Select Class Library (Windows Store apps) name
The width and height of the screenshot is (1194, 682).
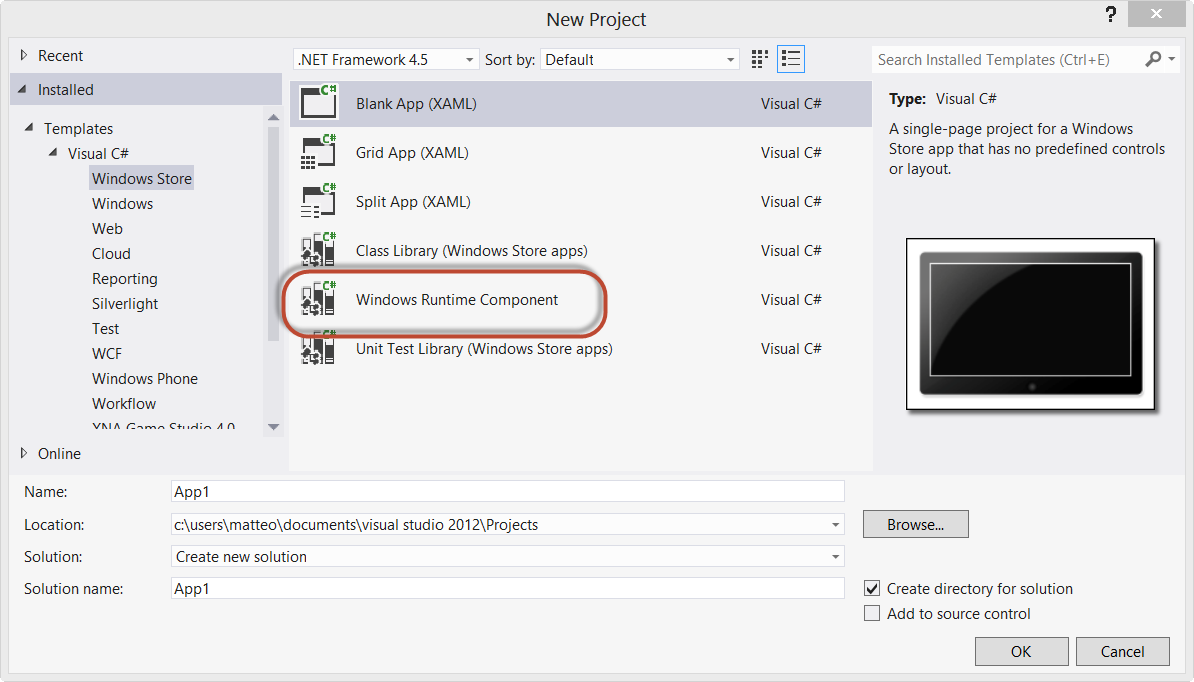[471, 250]
